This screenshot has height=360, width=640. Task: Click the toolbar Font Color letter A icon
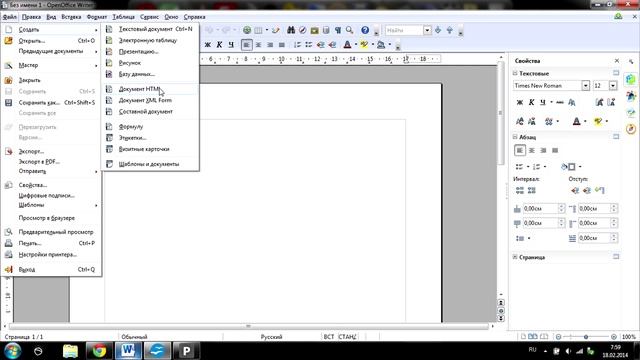point(347,45)
